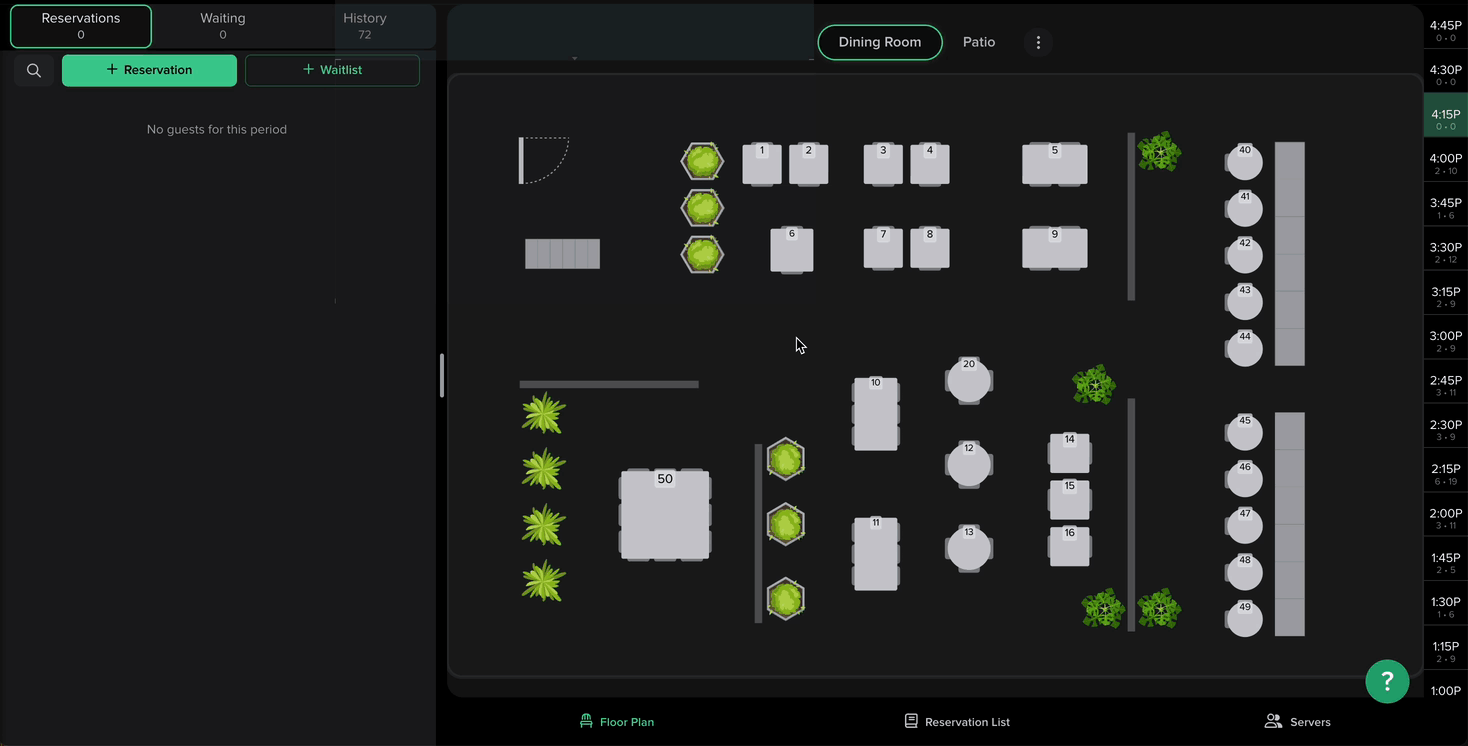Switch to the Reservation List view

956,722
